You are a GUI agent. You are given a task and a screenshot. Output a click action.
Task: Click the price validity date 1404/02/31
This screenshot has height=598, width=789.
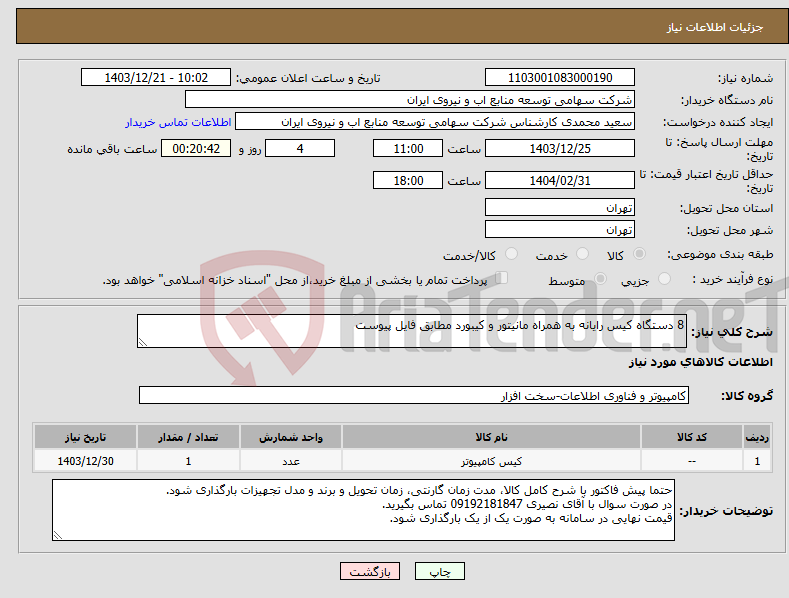point(560,180)
